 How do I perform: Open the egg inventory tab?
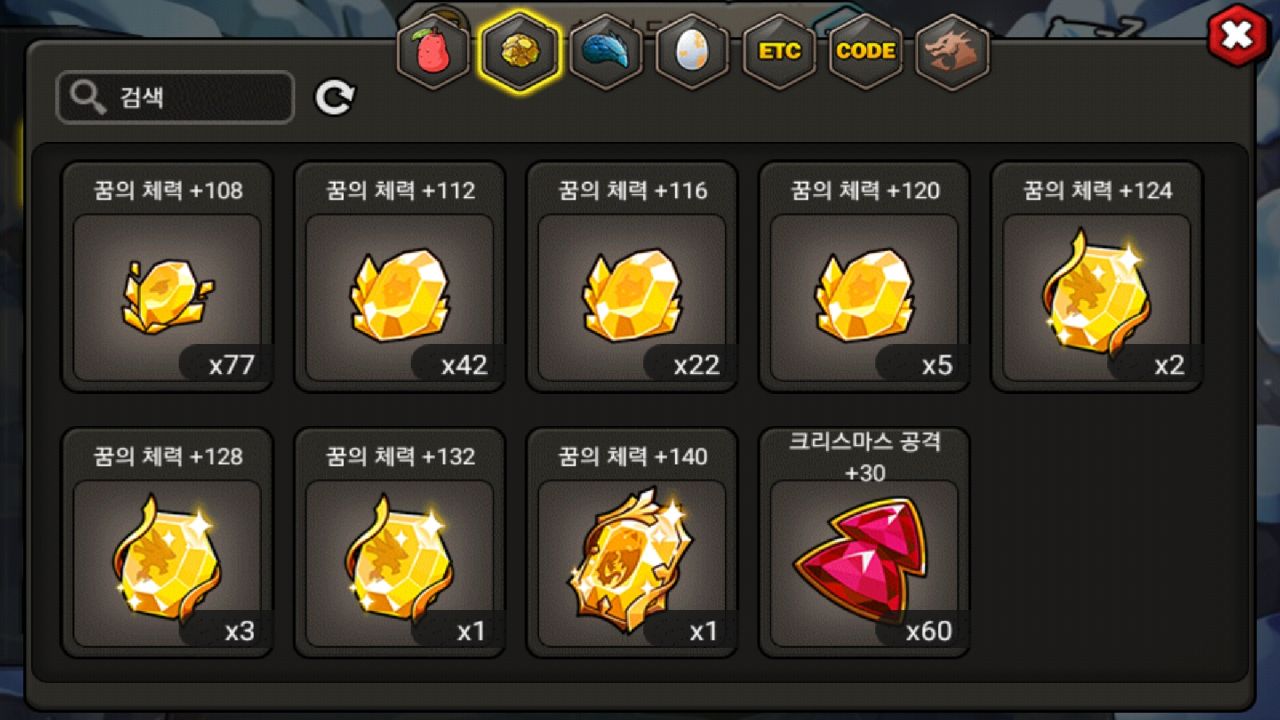point(692,52)
